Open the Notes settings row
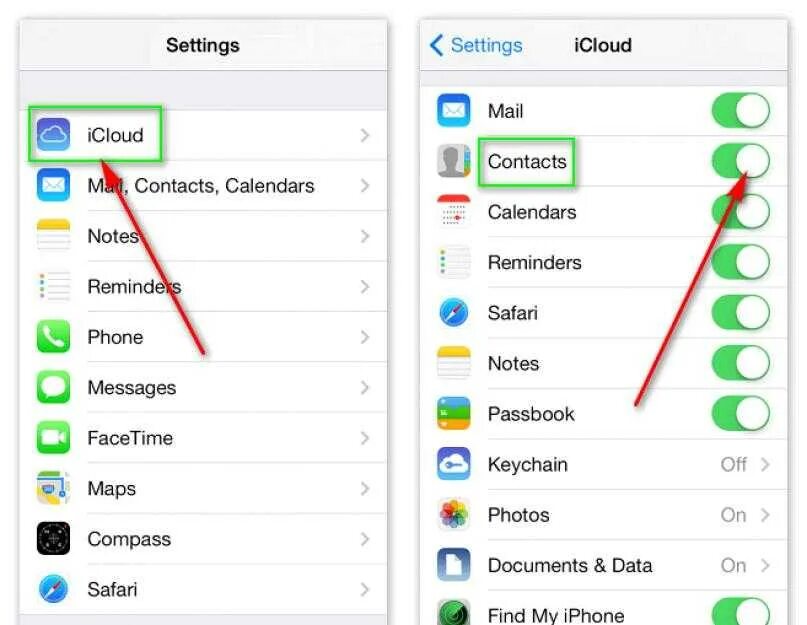The height and width of the screenshot is (625, 807). click(204, 236)
